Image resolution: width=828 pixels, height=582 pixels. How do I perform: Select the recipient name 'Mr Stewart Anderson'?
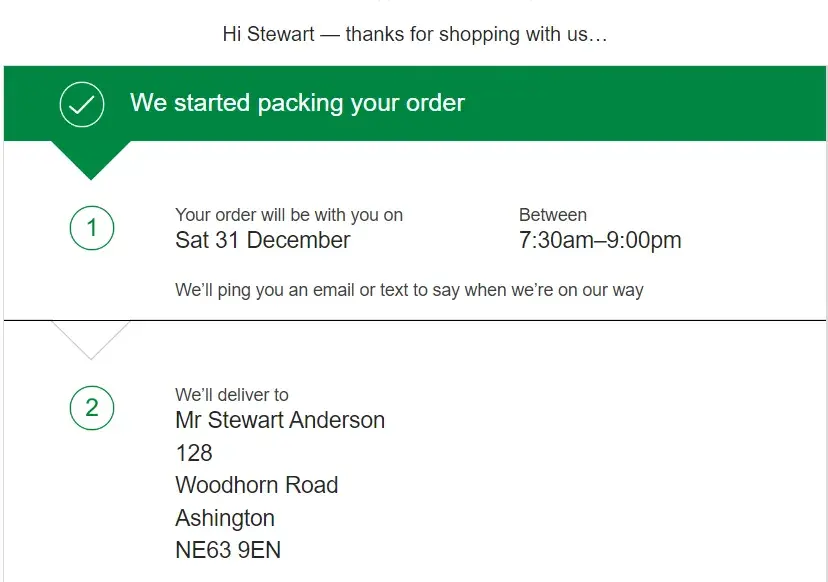coord(280,420)
